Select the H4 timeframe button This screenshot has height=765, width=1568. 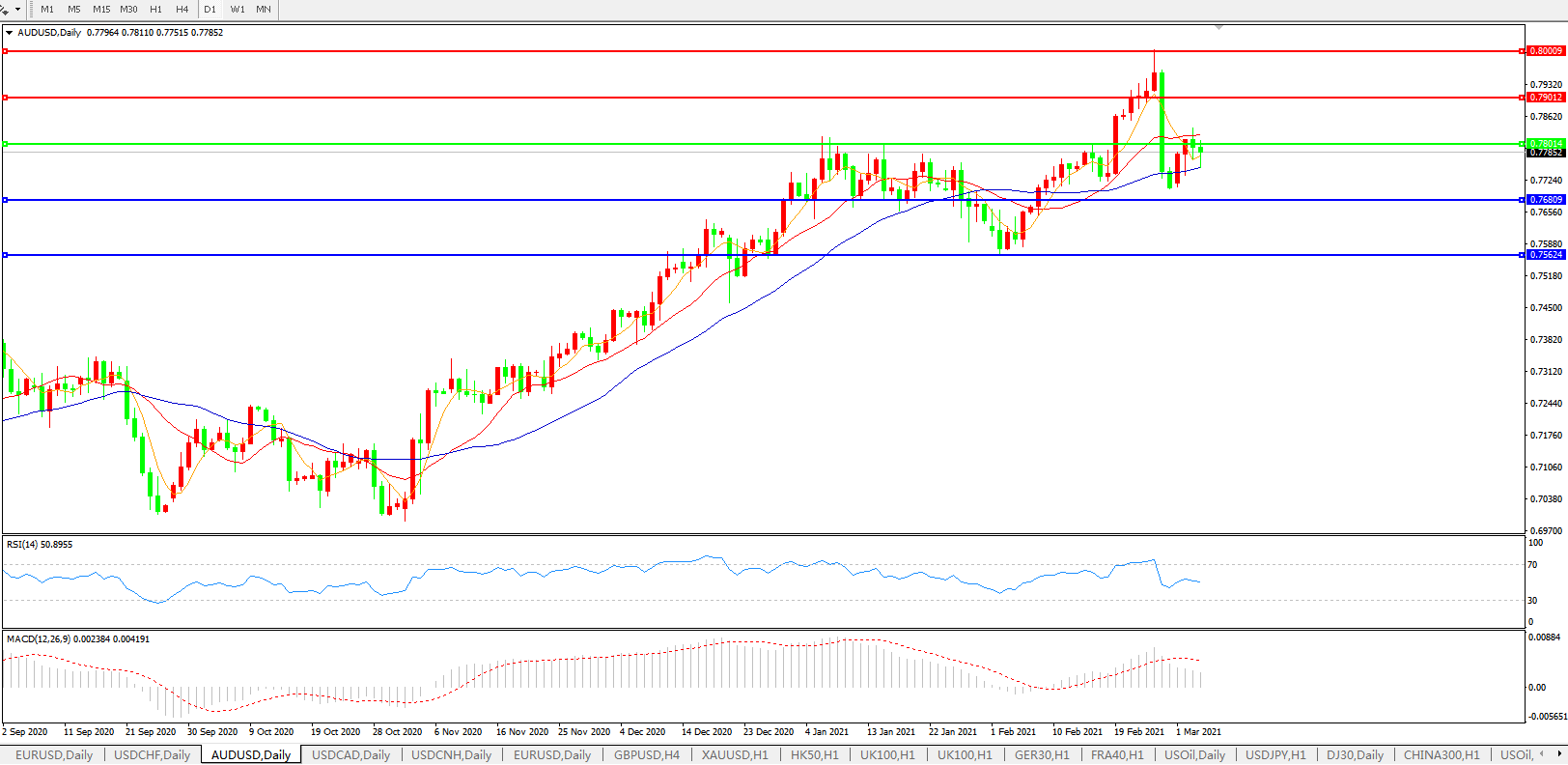click(182, 10)
